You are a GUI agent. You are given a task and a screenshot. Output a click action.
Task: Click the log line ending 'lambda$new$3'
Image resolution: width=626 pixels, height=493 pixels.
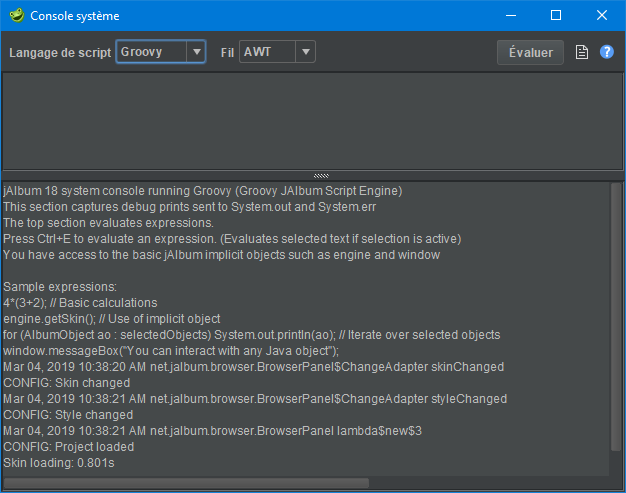[x=212, y=431]
